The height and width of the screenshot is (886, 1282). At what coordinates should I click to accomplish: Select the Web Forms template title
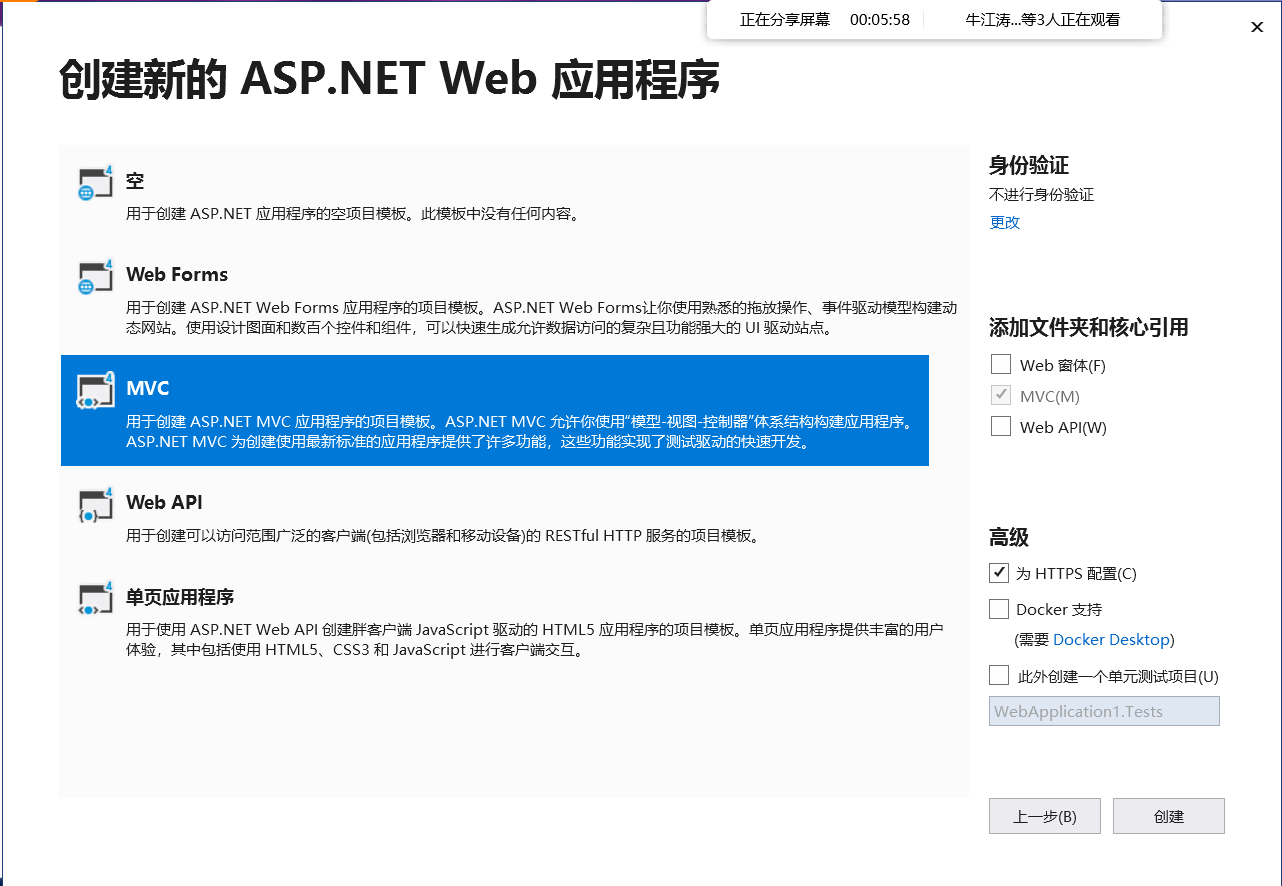(x=177, y=274)
